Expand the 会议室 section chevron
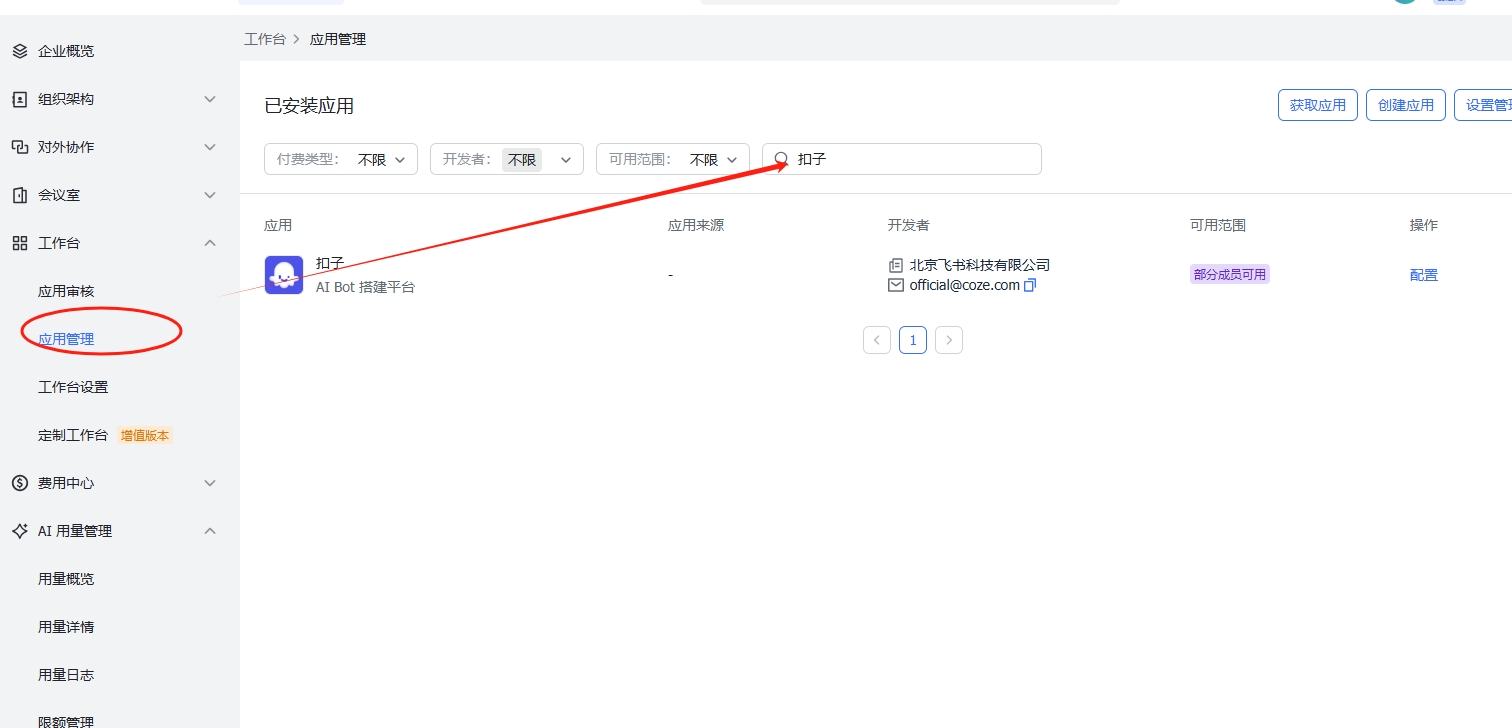This screenshot has width=1512, height=728. pos(210,195)
